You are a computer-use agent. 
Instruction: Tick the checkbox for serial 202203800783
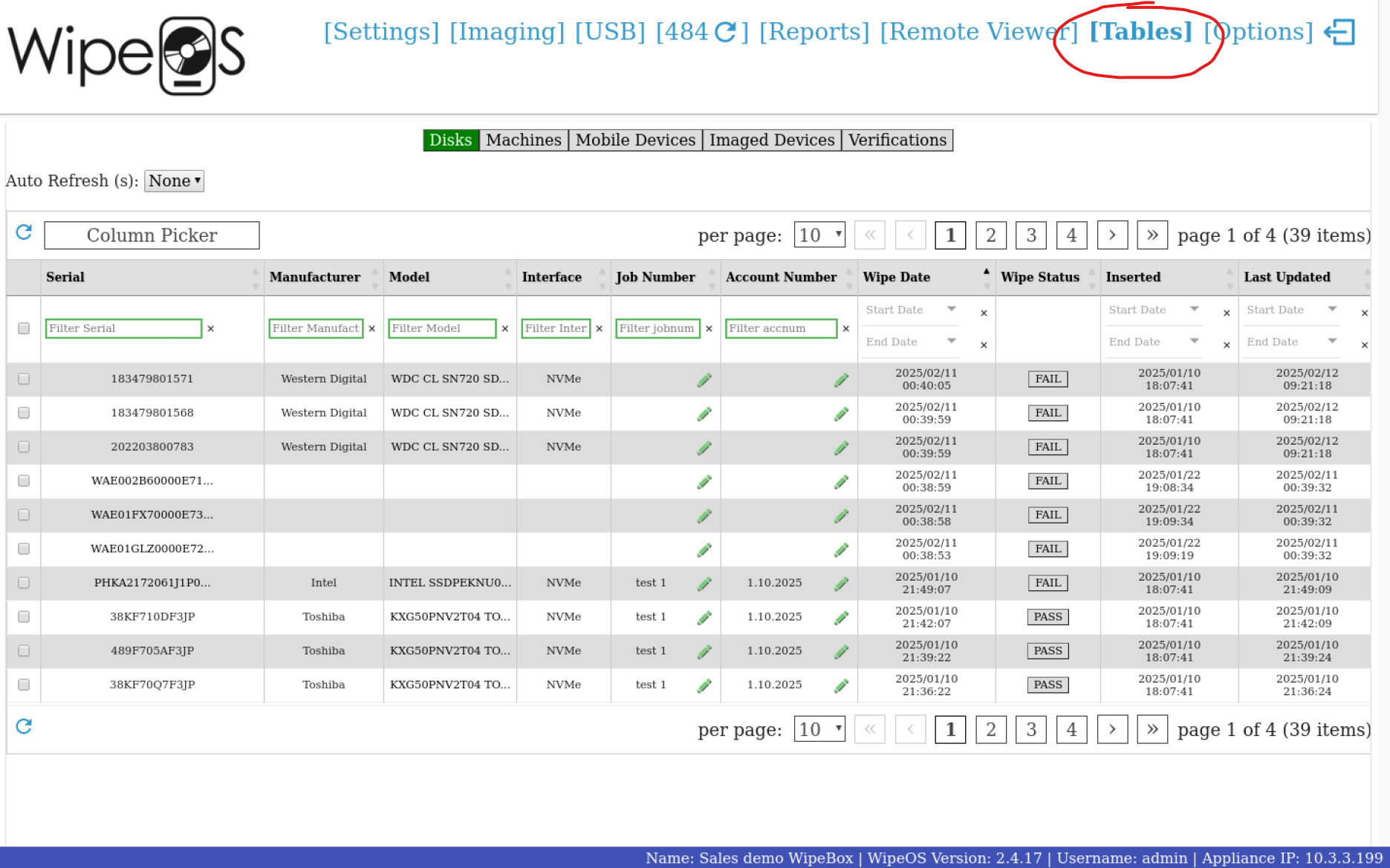coord(24,447)
